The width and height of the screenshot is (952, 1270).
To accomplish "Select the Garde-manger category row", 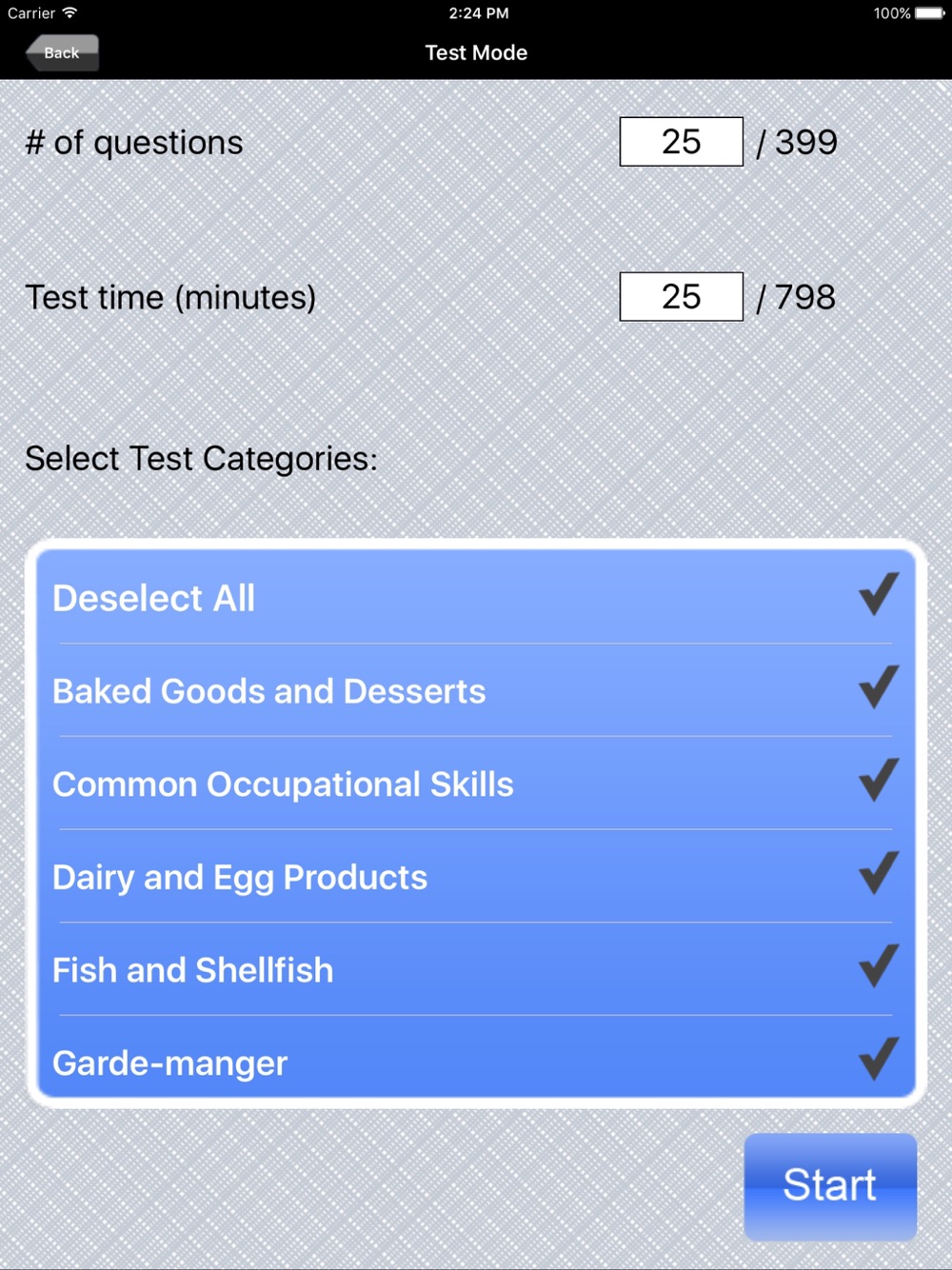I will (x=476, y=1057).
